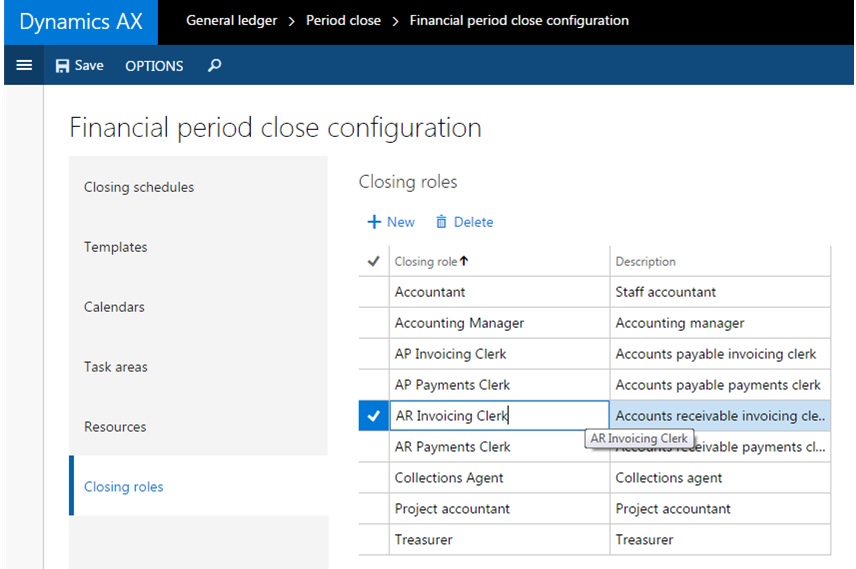Open the search magnifier in the toolbar
856x569 pixels.
(x=214, y=66)
